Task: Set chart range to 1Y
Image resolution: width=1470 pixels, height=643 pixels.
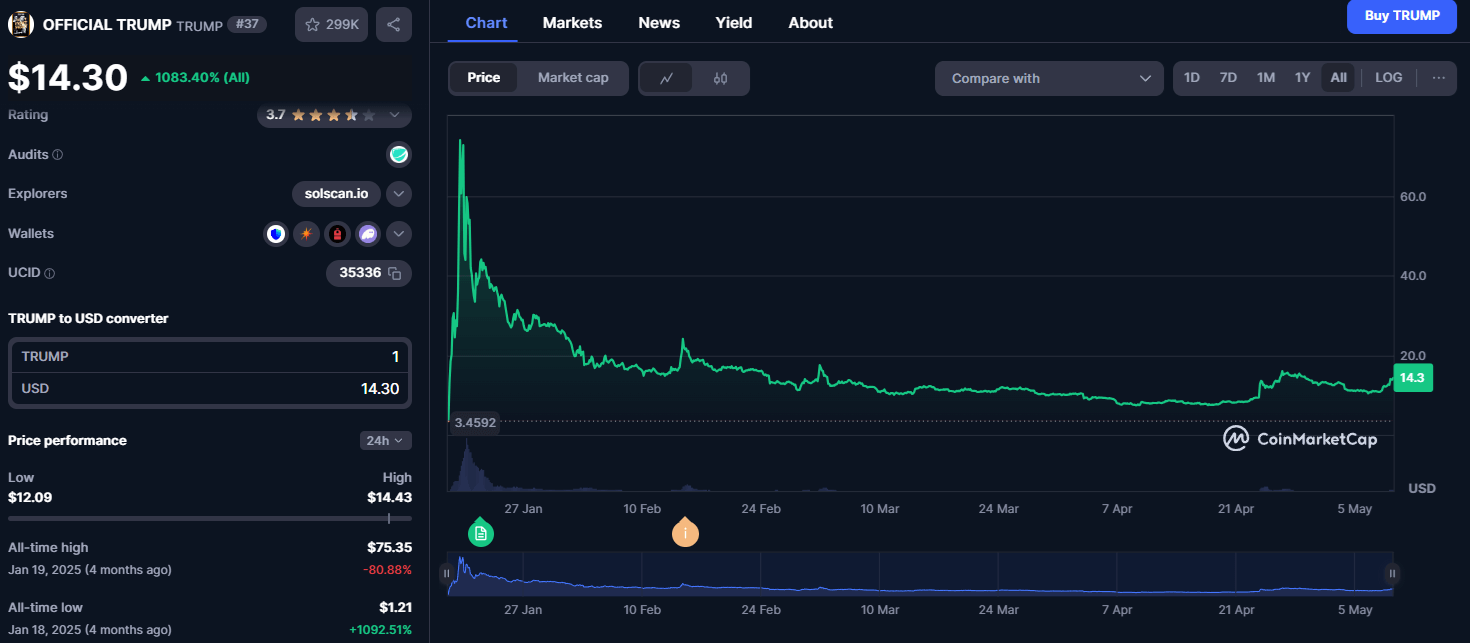Action: coord(1302,78)
